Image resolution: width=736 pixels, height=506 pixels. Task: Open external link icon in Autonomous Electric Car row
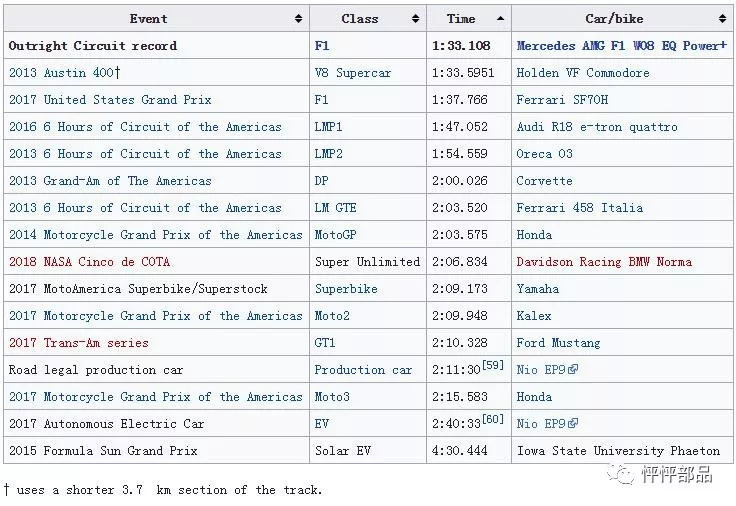[x=572, y=424]
